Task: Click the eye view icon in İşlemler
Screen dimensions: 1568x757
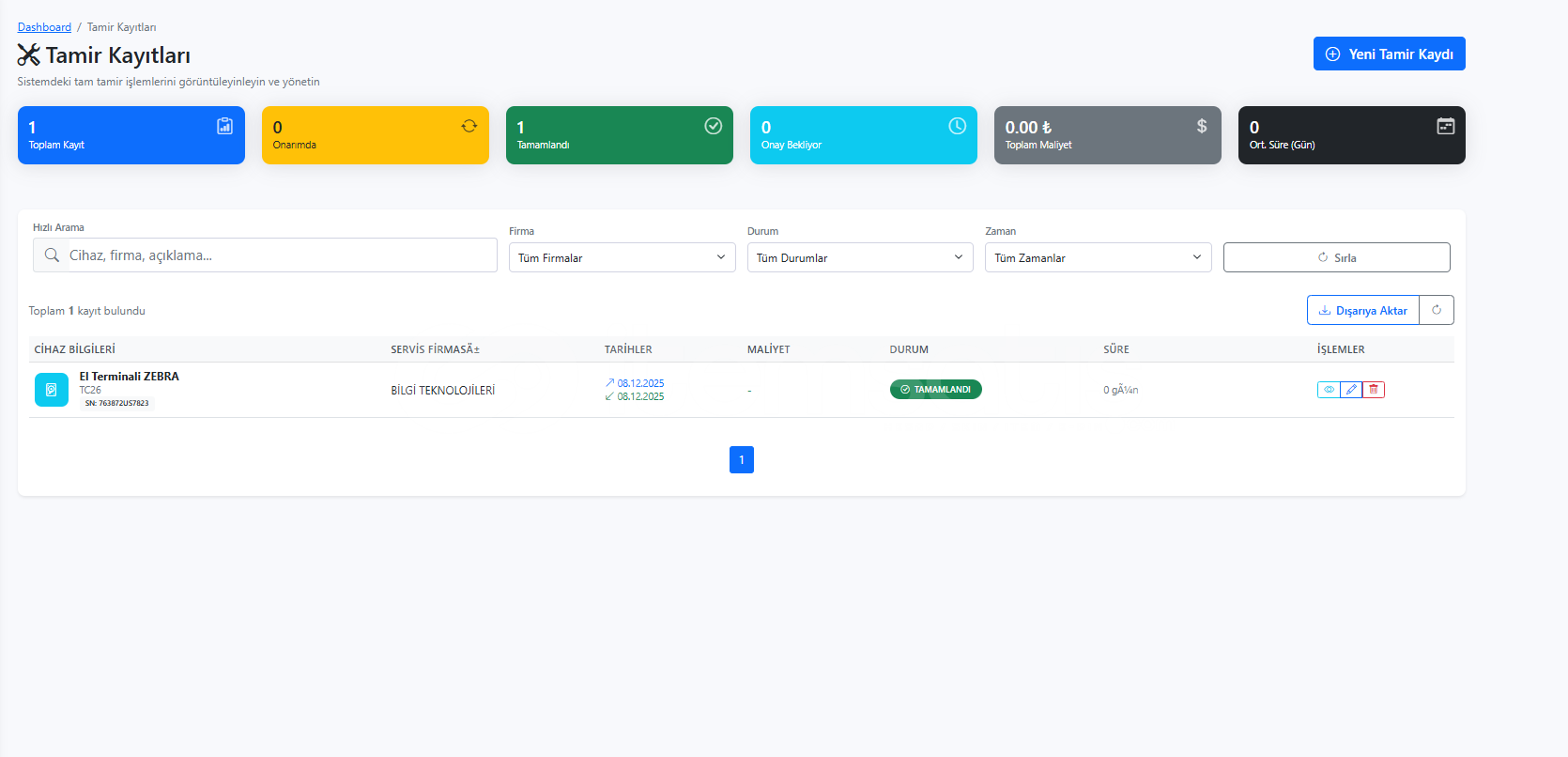Action: (1329, 390)
